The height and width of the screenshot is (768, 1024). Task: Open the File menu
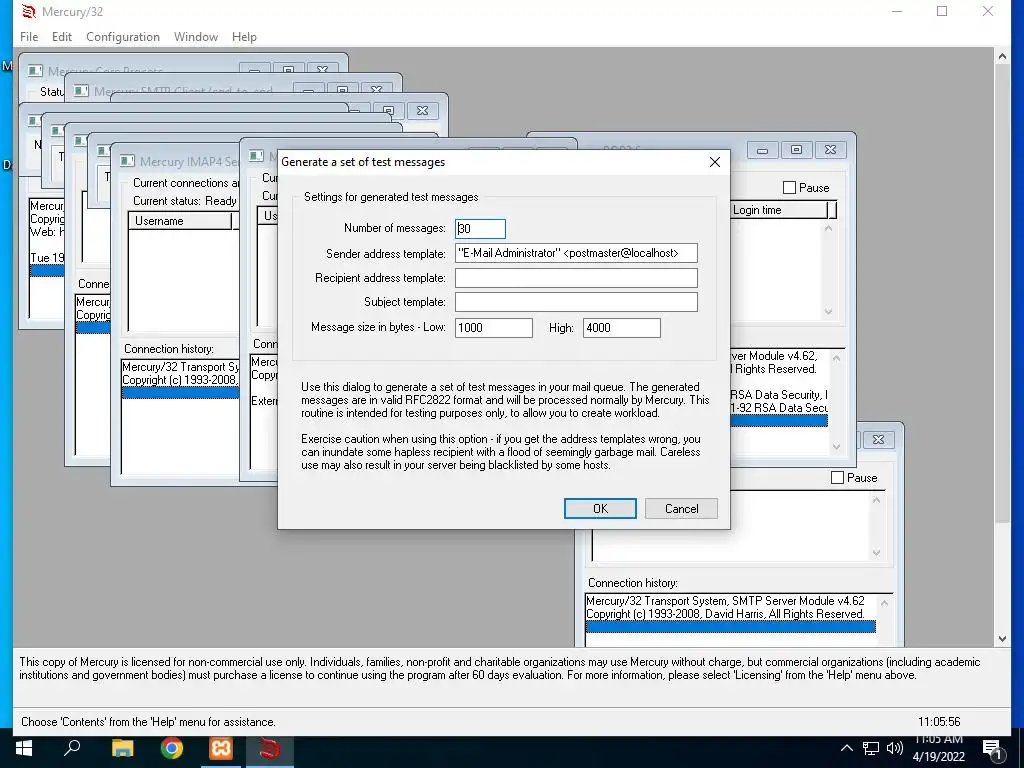coord(29,37)
